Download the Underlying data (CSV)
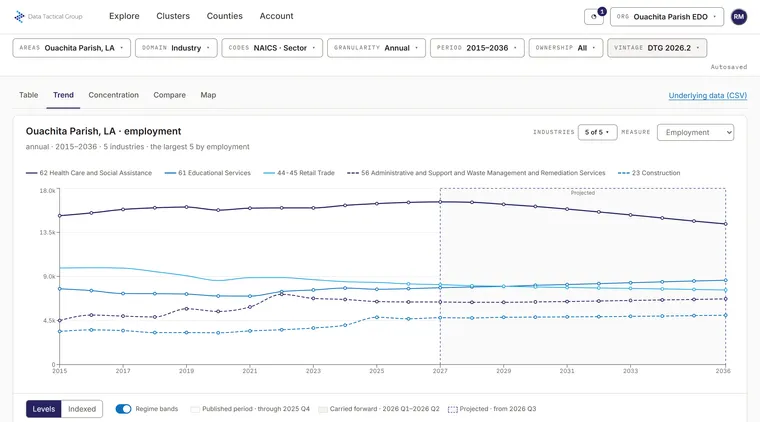Image resolution: width=760 pixels, height=422 pixels. (x=708, y=95)
